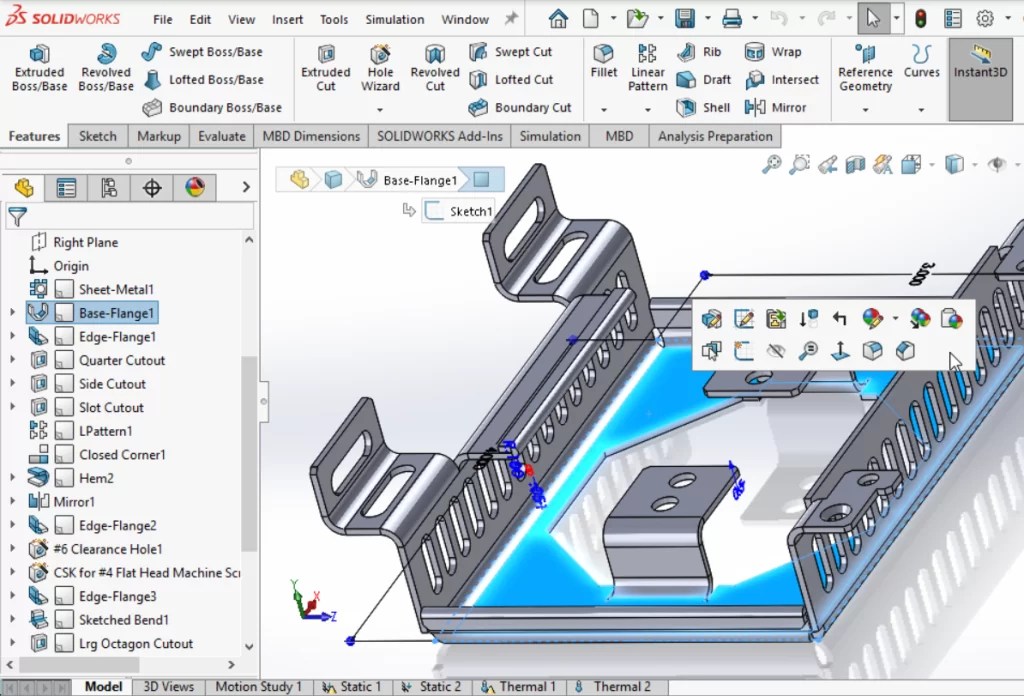Select the Extruded Boss/Base tool
This screenshot has width=1024, height=696.
click(39, 68)
